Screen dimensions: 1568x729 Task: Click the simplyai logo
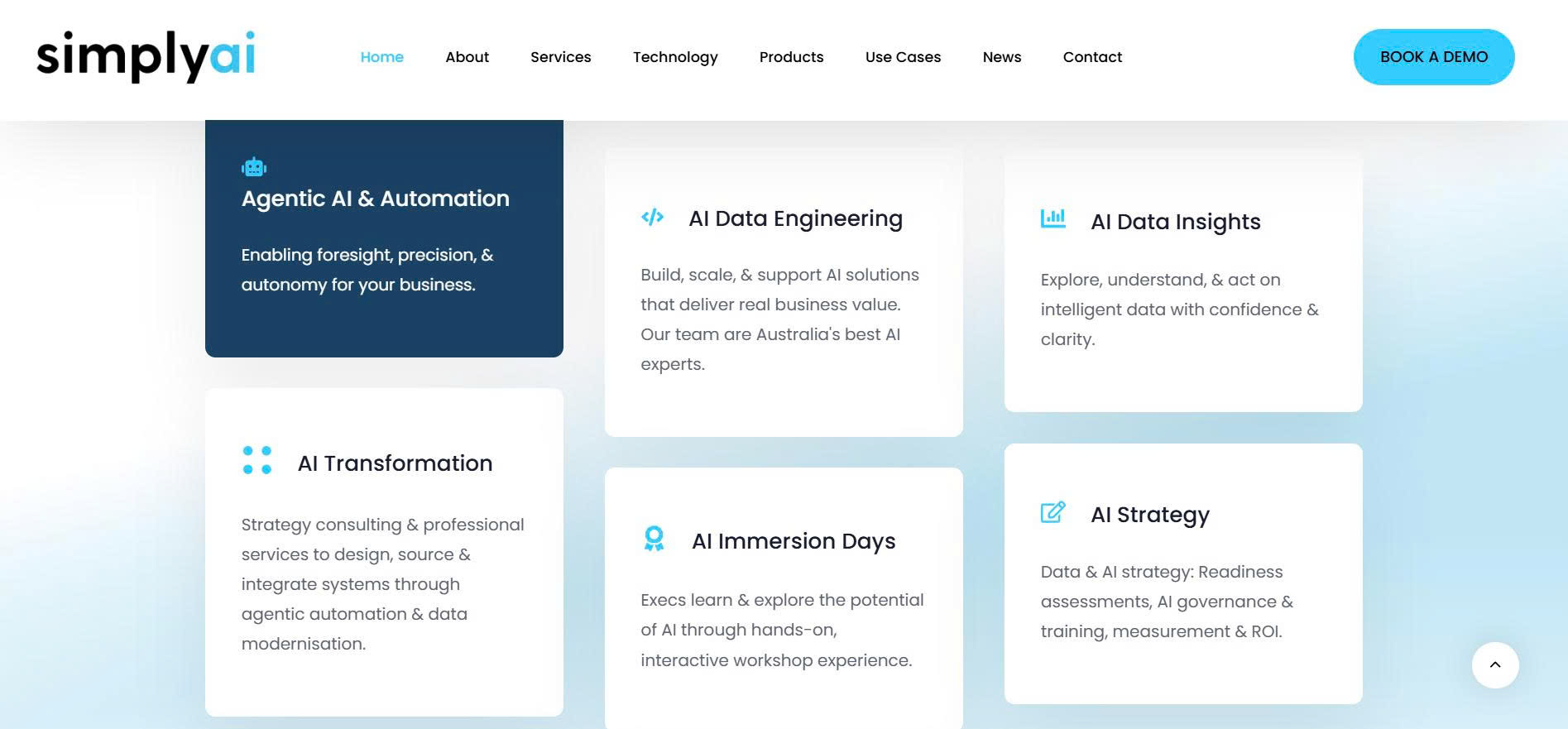146,56
